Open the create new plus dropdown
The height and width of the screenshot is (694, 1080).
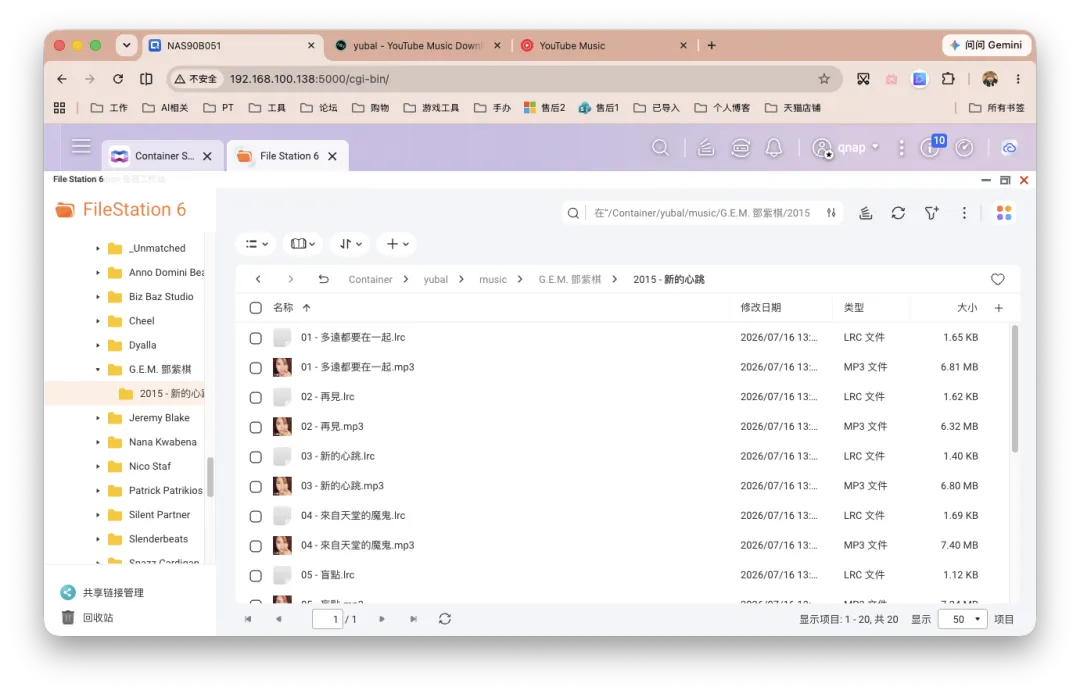pos(397,244)
